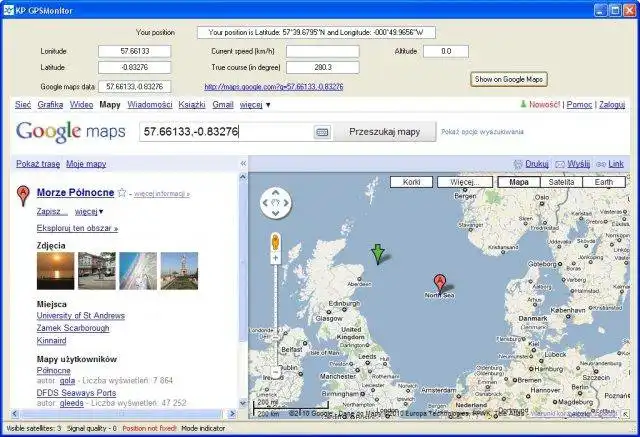
Task: Open the Grafika navigation link
Action: (50, 104)
